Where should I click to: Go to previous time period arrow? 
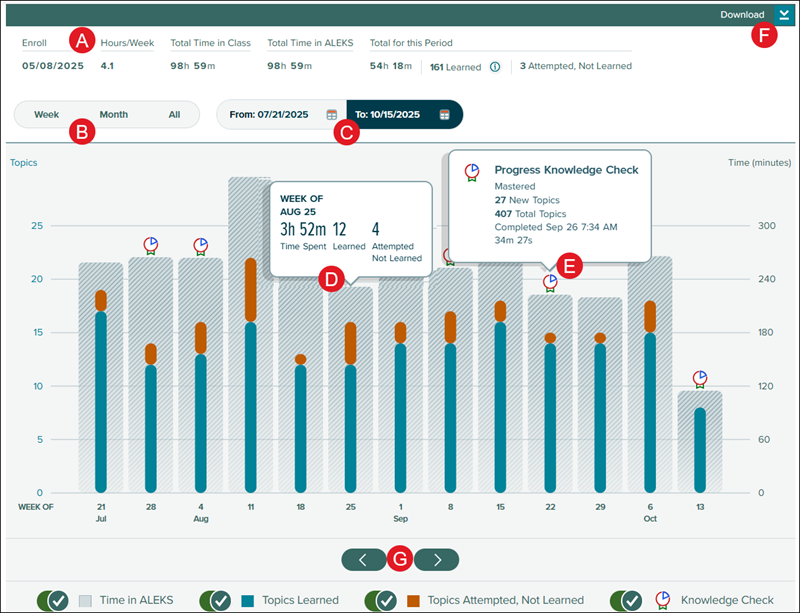point(364,559)
